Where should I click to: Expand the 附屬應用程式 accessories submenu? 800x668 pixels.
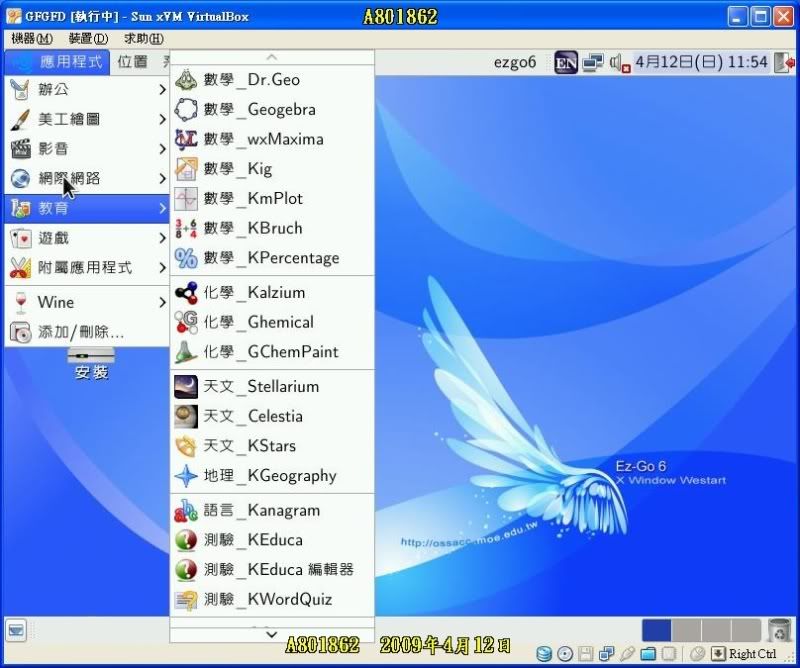pyautogui.click(x=87, y=267)
